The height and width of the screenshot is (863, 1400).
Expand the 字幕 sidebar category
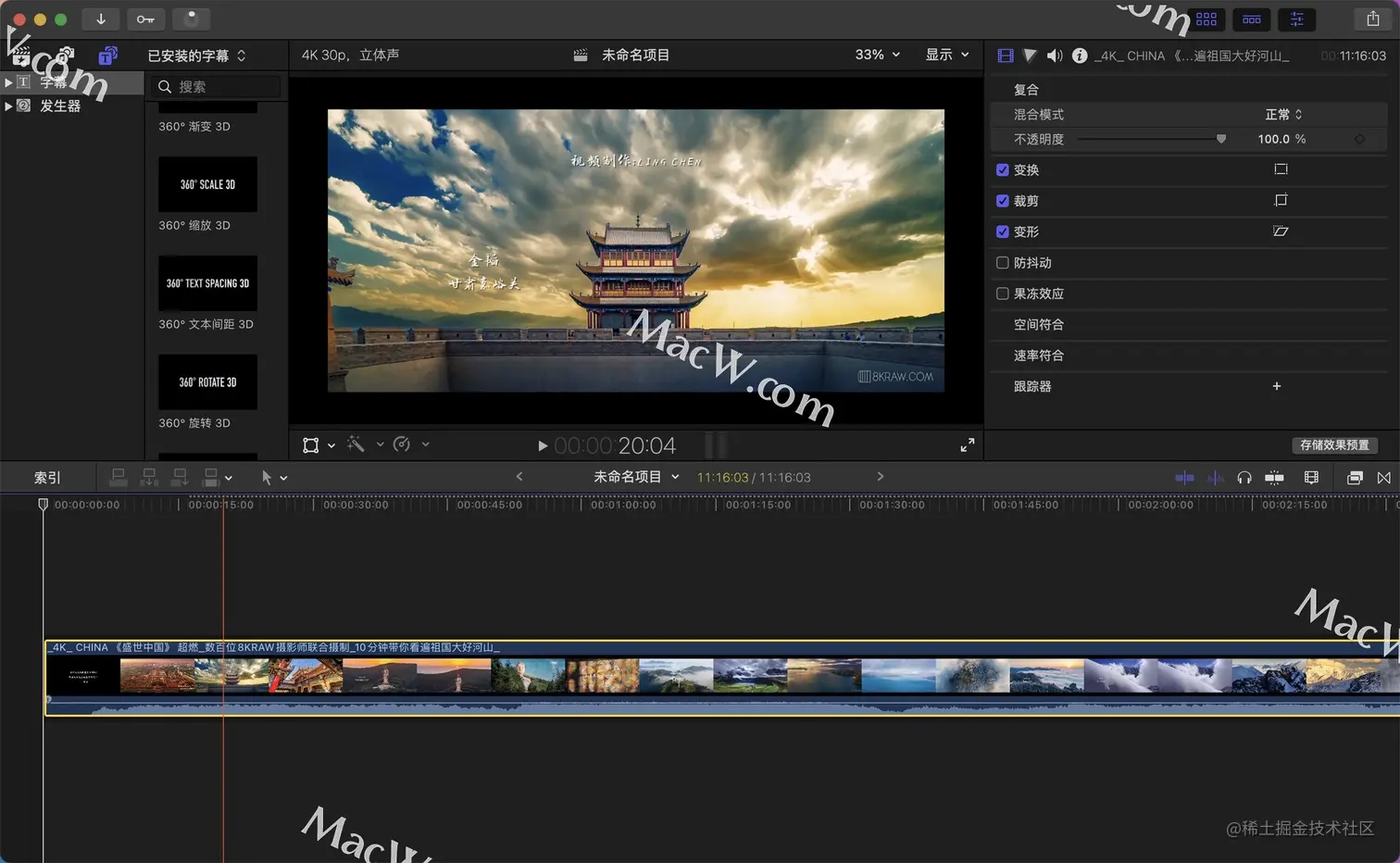(8, 82)
